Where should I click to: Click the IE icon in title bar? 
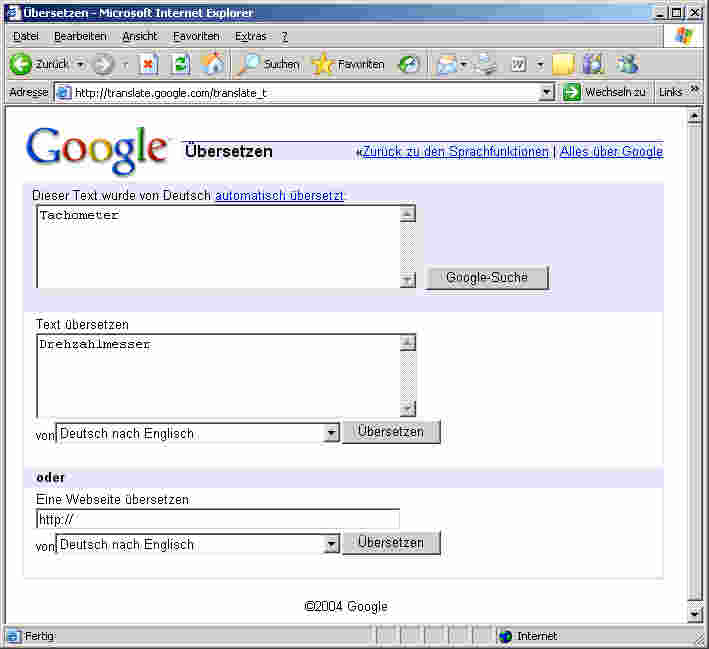[x=14, y=13]
